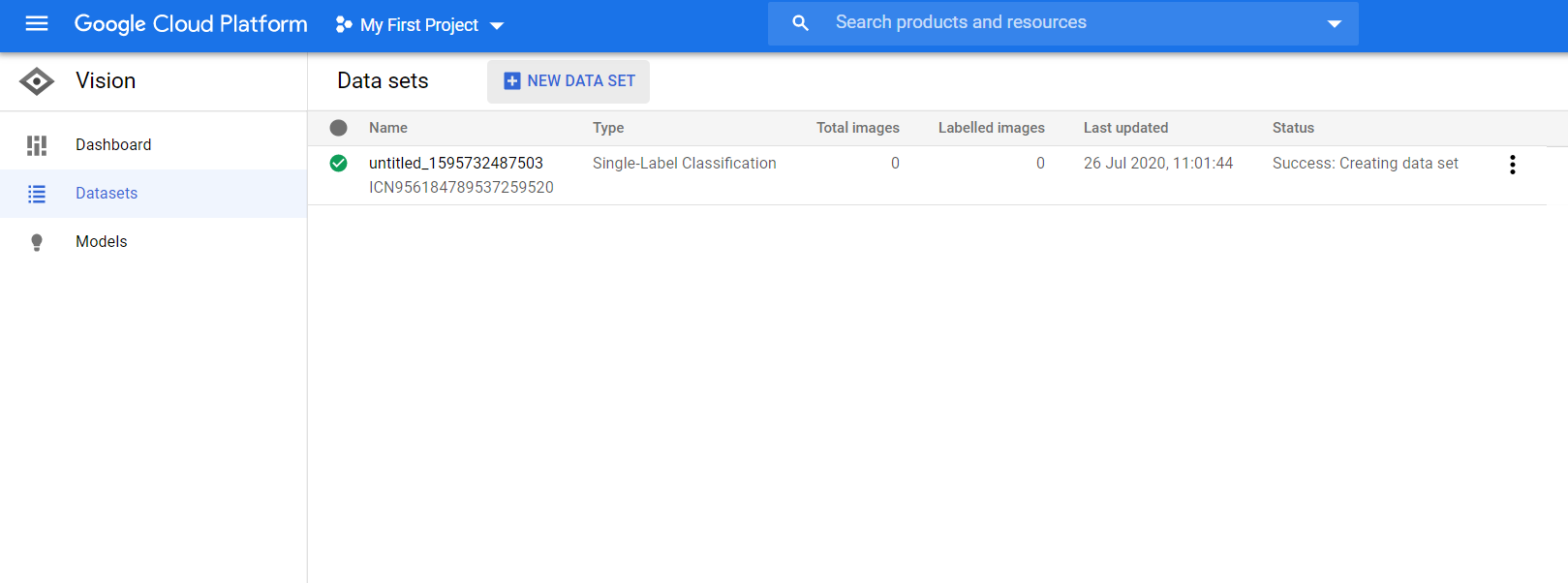The height and width of the screenshot is (583, 1568).
Task: Open the Dashboard page
Action: coord(153,145)
